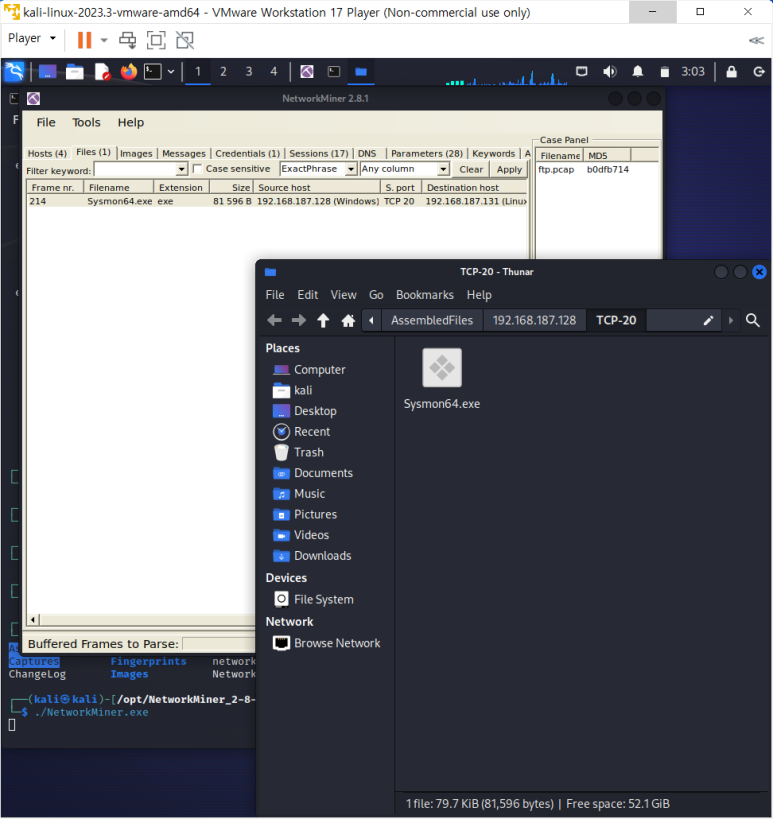Pause the virtual machine in VMware toolbar
Viewport: 773px width, 819px height.
click(x=84, y=40)
